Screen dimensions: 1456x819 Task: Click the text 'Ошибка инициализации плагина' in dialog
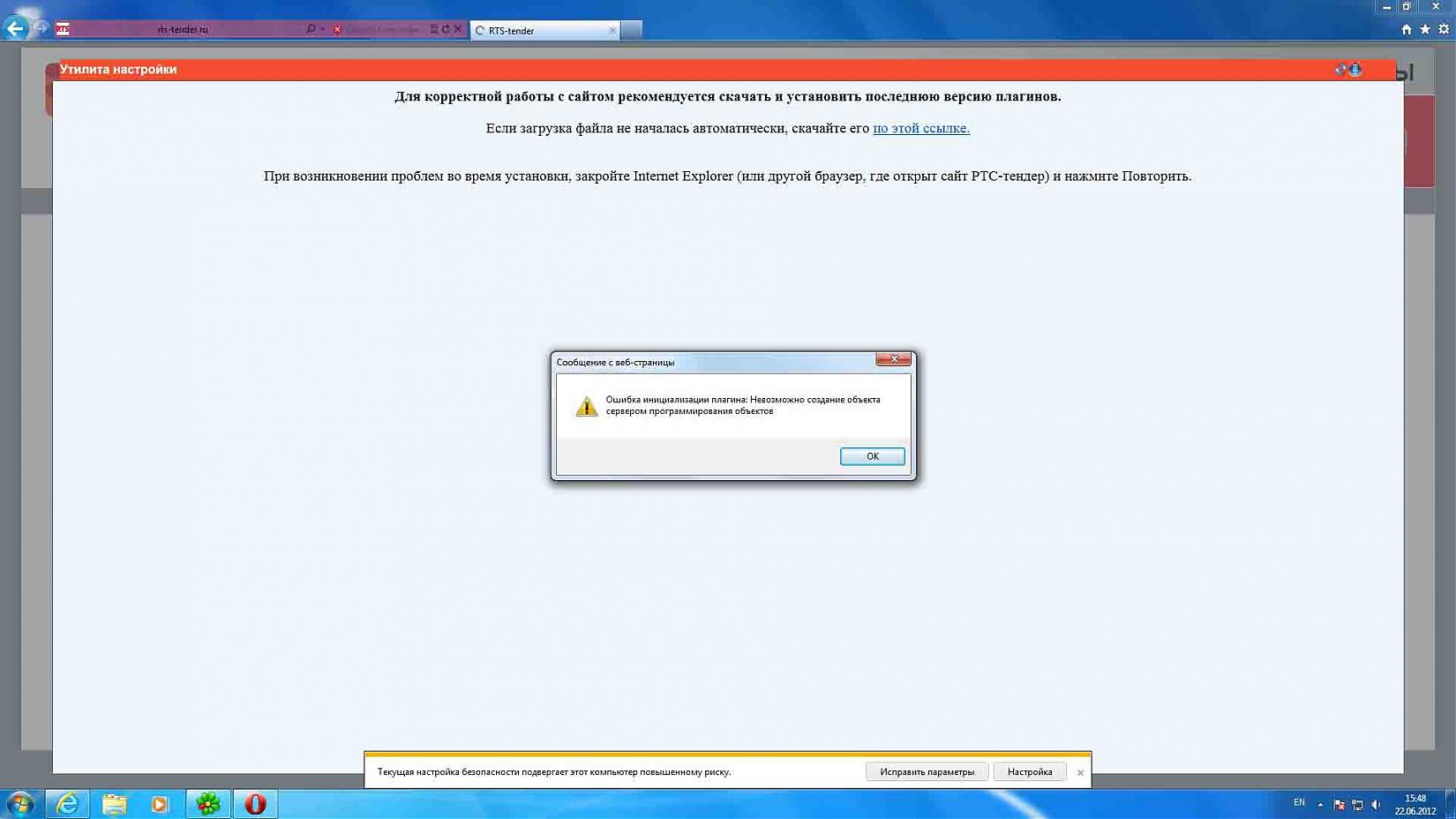[676, 400]
